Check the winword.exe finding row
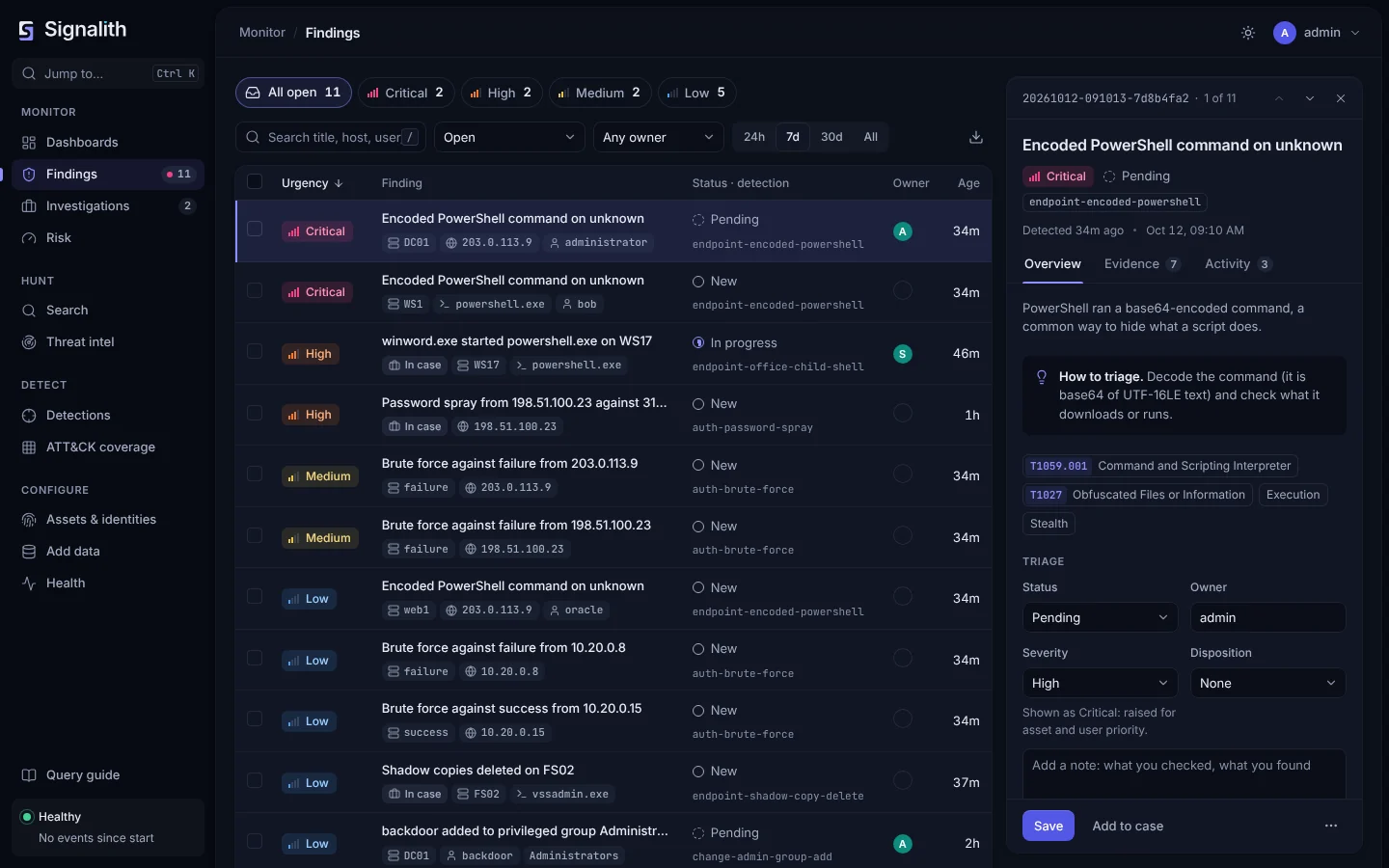The width and height of the screenshot is (1389, 868). [x=255, y=351]
